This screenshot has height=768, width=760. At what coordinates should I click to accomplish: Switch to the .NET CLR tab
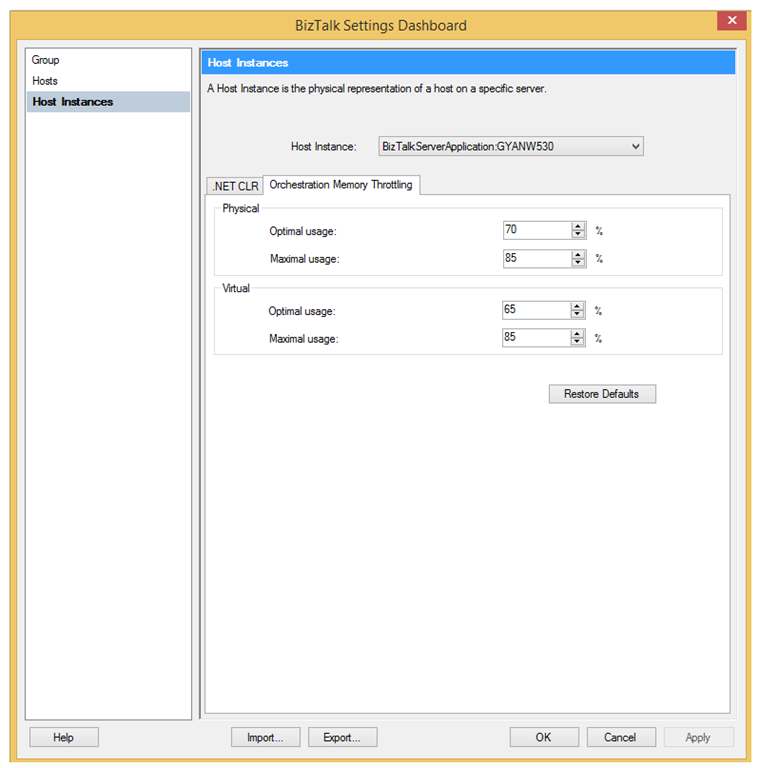pyautogui.click(x=235, y=186)
